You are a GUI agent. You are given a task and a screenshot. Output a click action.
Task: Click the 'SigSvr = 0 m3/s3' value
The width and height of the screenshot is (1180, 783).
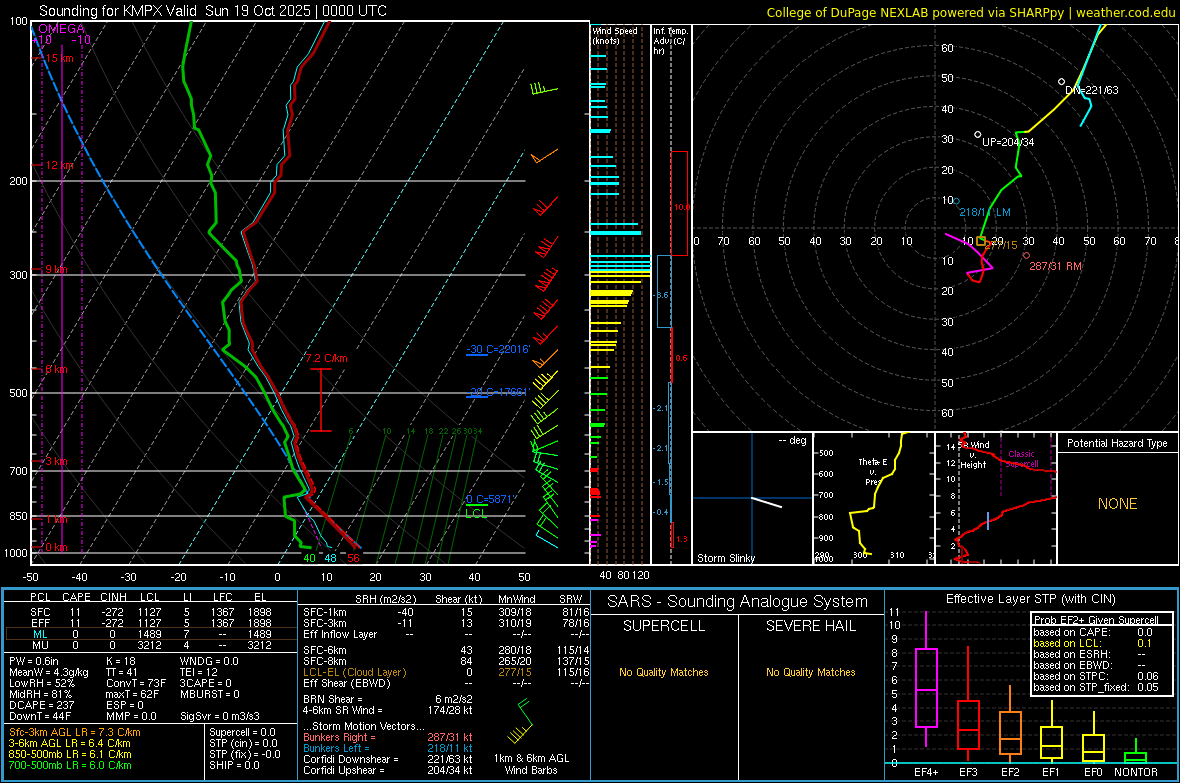[x=220, y=716]
